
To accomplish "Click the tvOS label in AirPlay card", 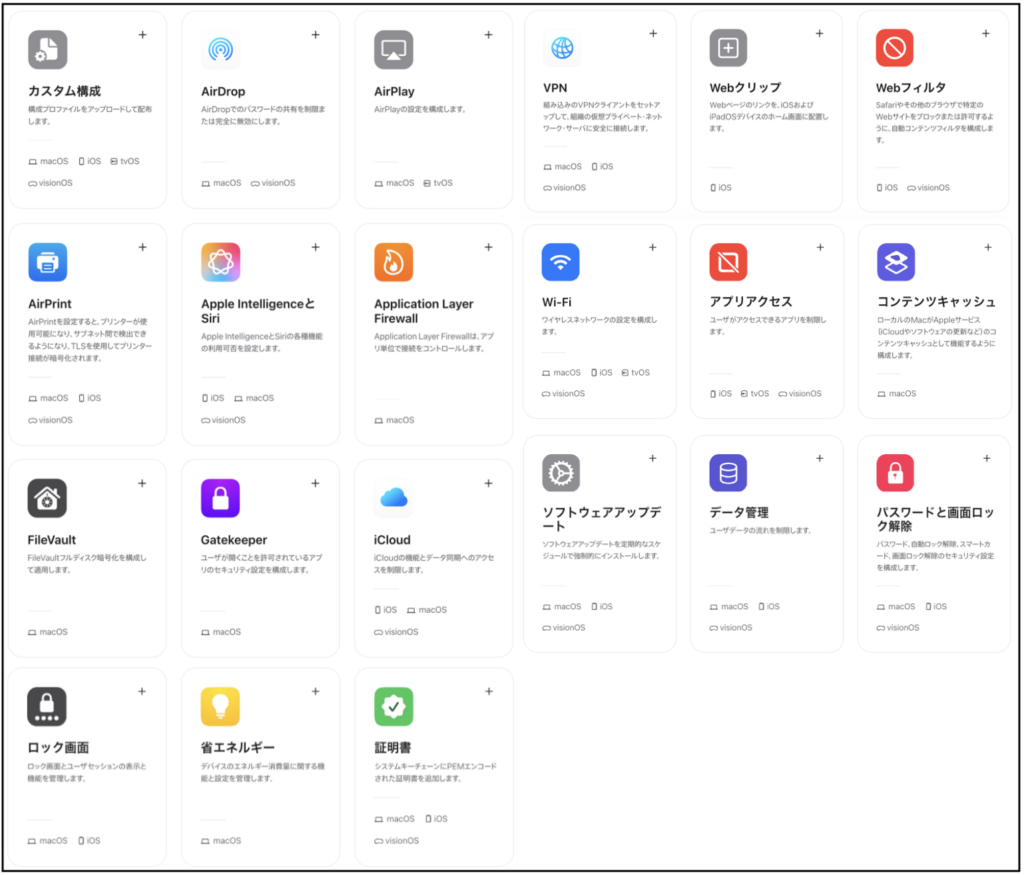I will click(x=438, y=183).
